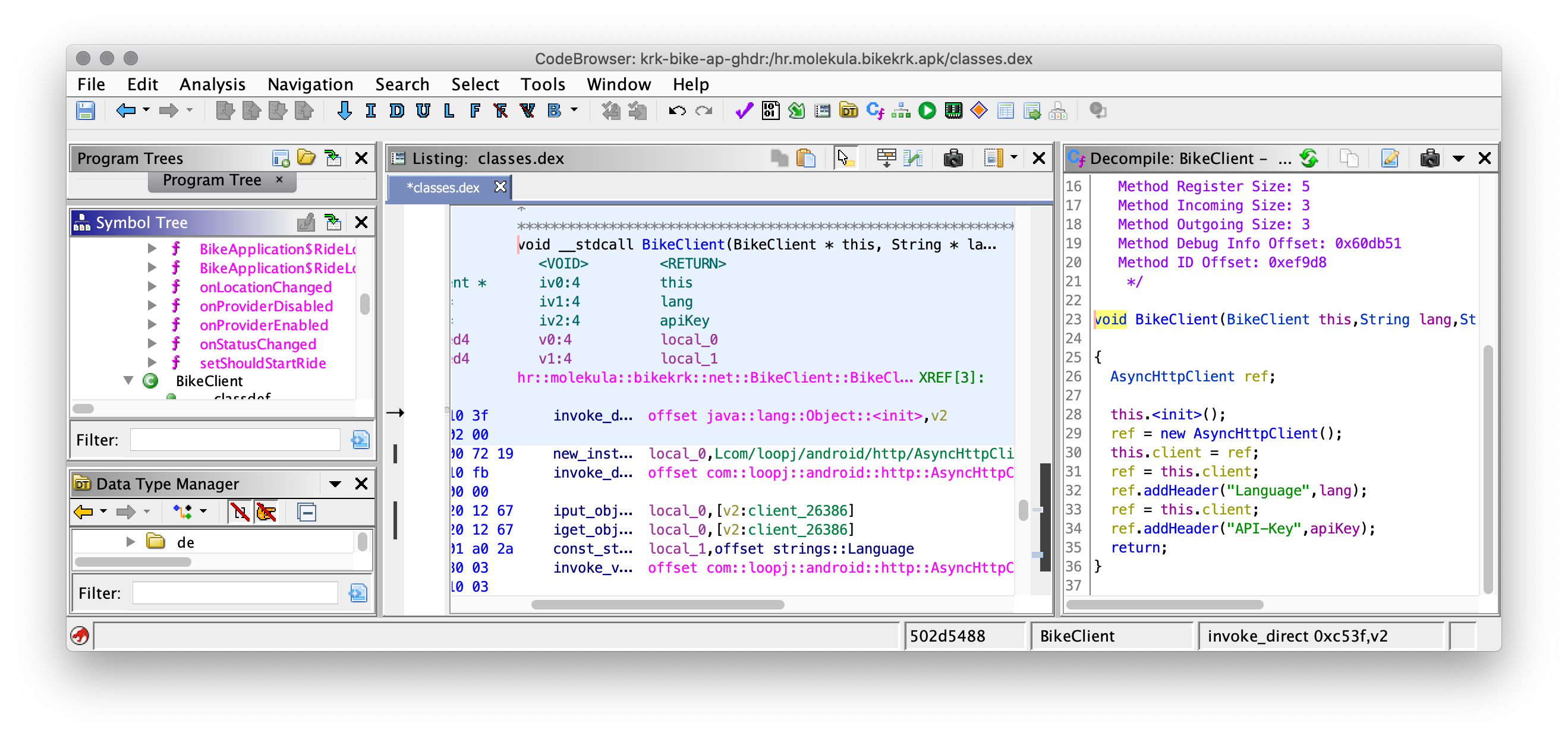Click BikeClient in the function signature
Screen dimensions: 1568x739
(683, 245)
